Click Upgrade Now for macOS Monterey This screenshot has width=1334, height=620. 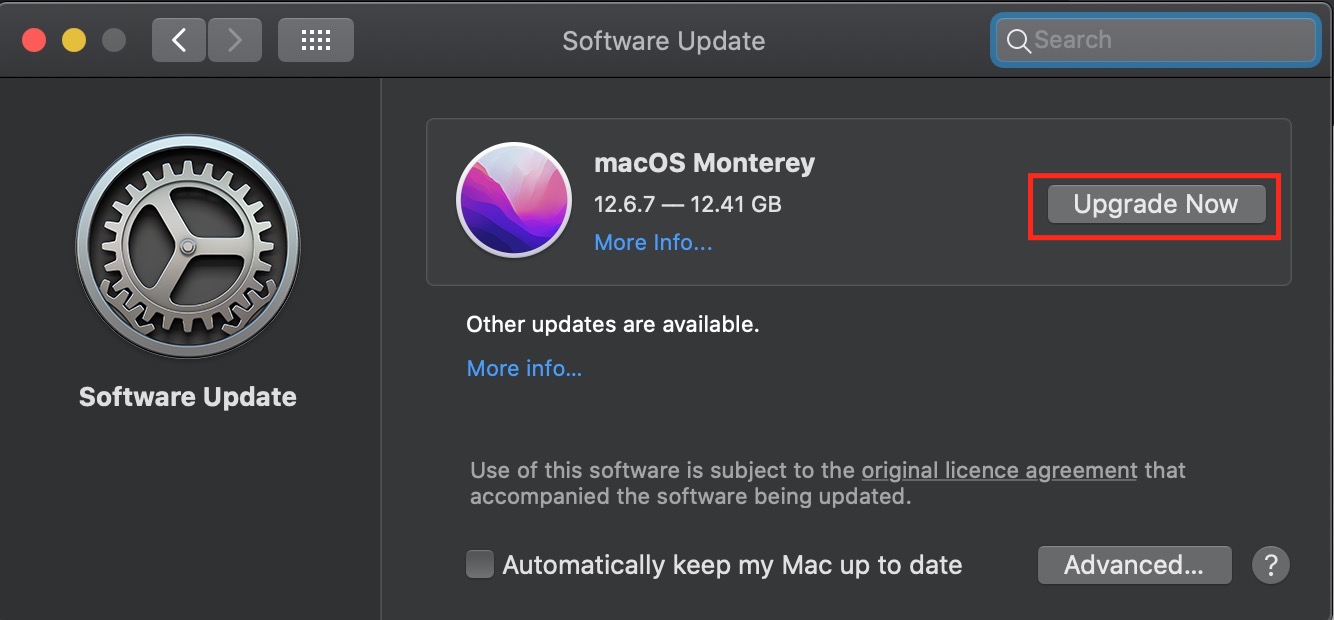click(x=1156, y=204)
